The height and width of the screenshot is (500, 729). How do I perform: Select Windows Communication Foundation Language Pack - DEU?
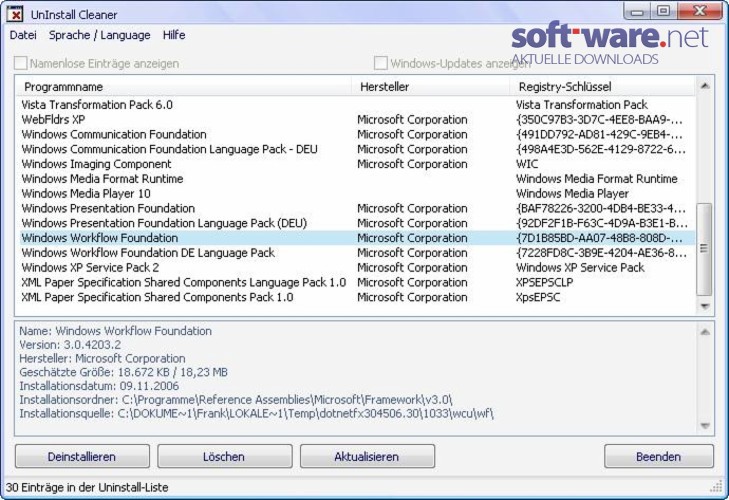coord(169,149)
